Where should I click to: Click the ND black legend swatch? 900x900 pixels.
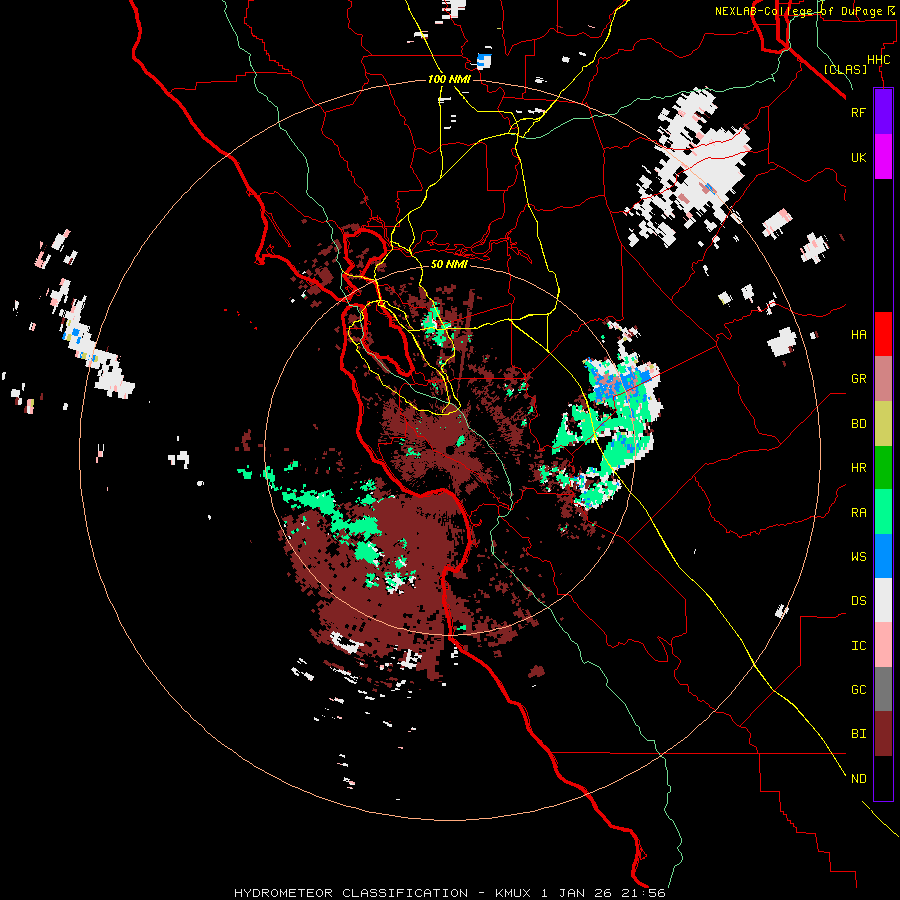883,778
